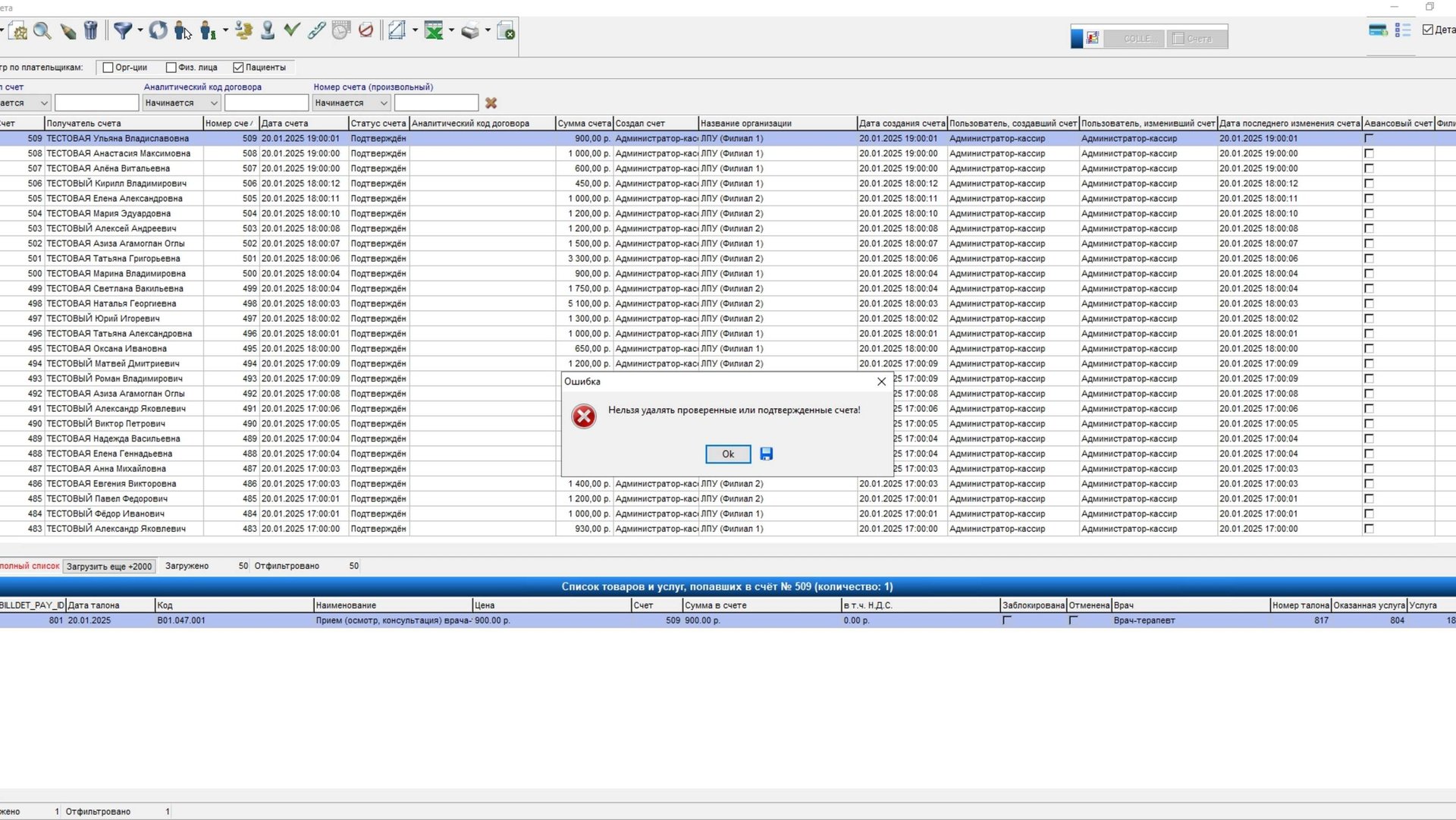Click the funnel filter icon
The image size is (1456, 820).
122,30
